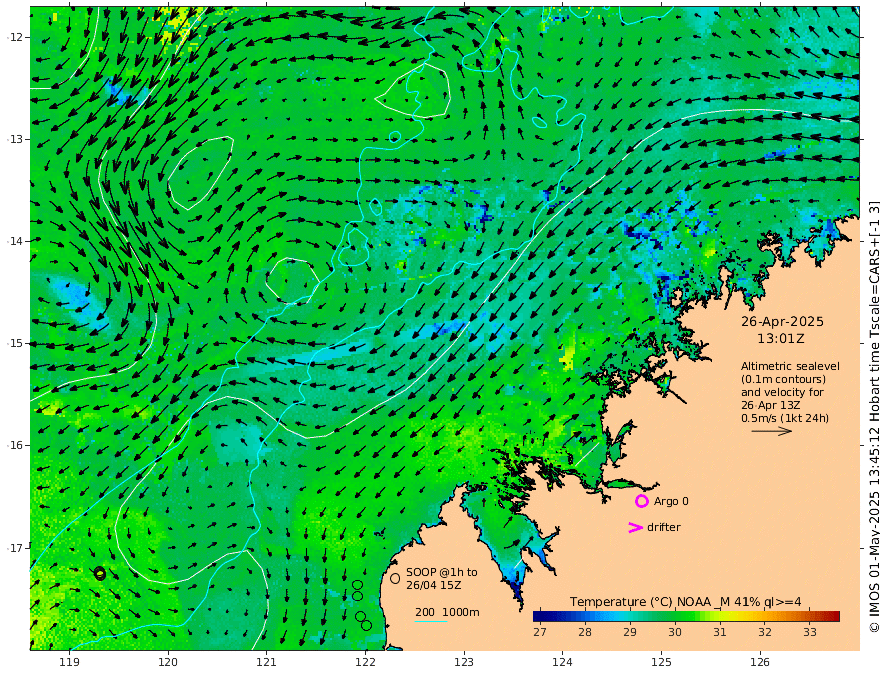The width and height of the screenshot is (880, 680).
Task: Click the '(0.1m contours)' legend line
Action: [783, 379]
